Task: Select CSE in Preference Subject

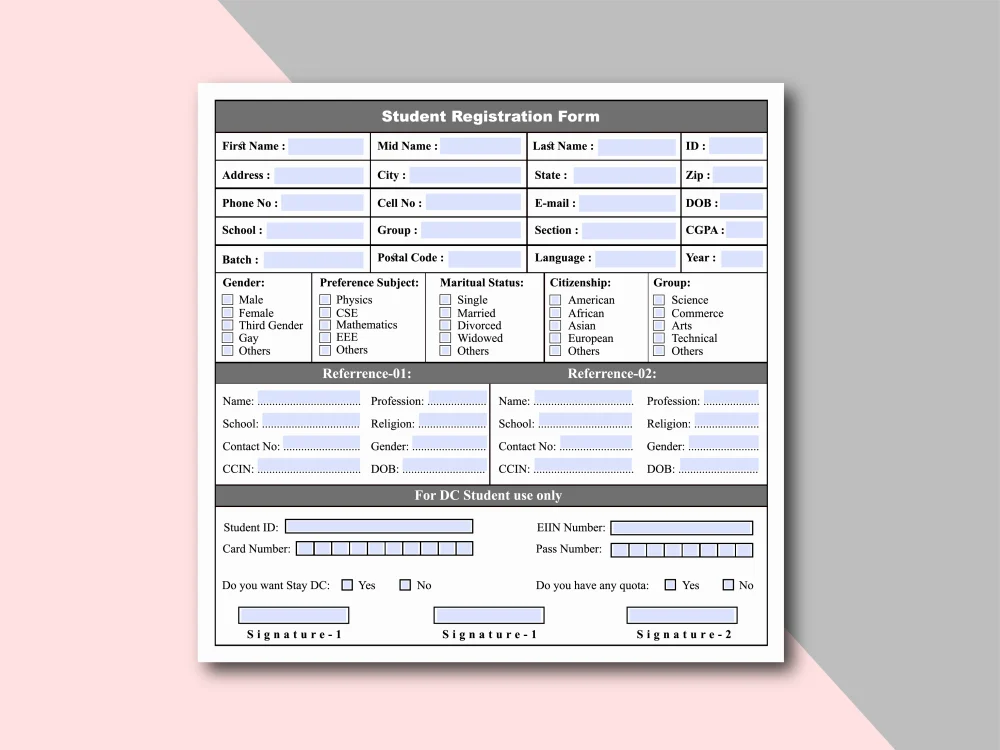Action: (325, 312)
